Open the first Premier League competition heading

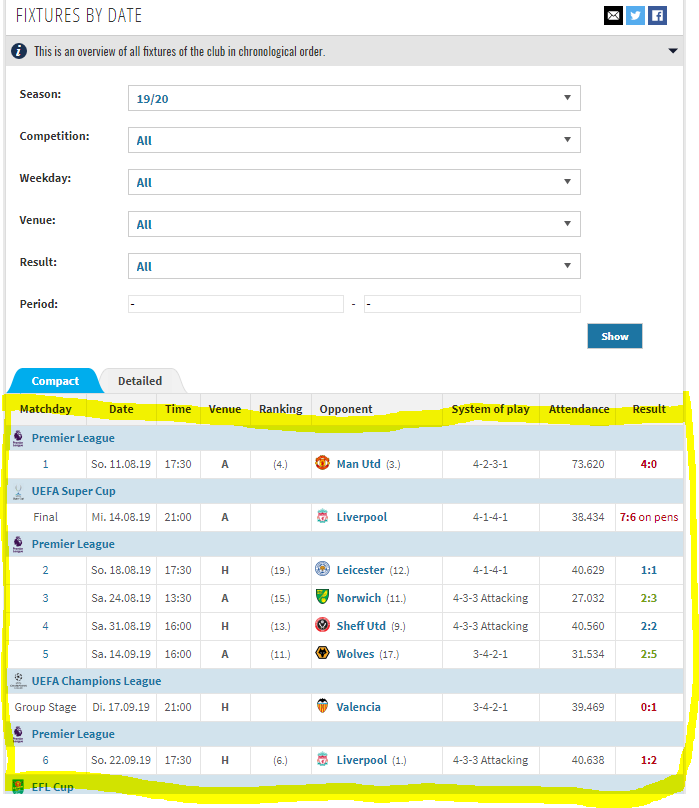[x=73, y=438]
